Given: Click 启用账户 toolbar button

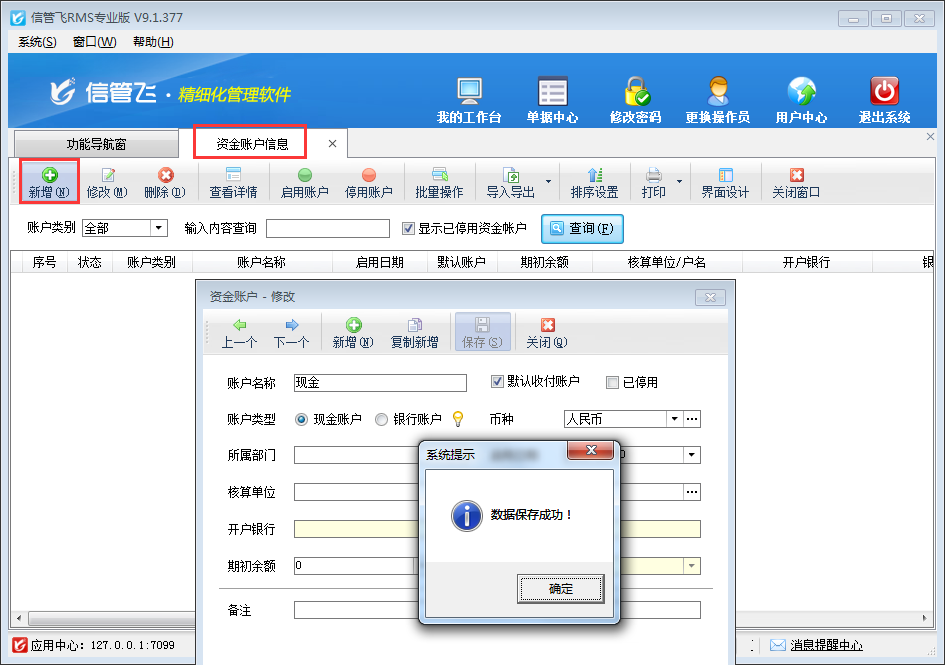Looking at the screenshot, I should 305,183.
